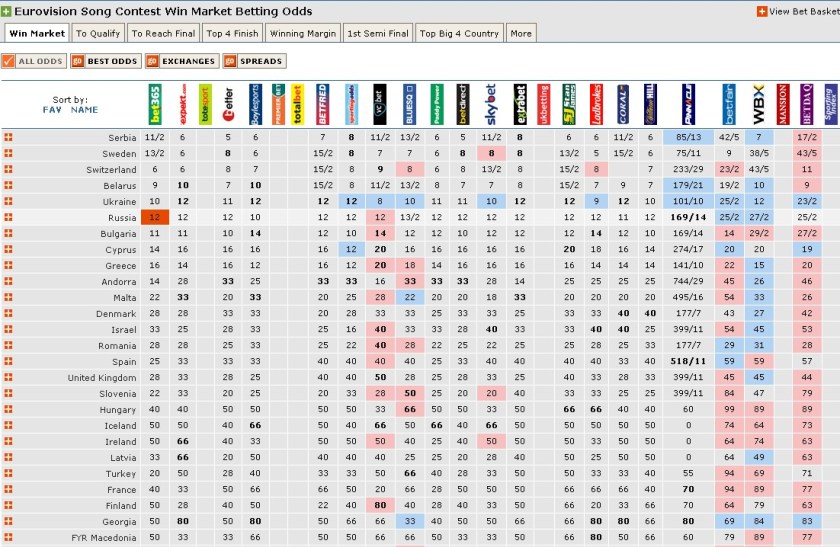Click the Bluesq bookmaker logo
Image resolution: width=840 pixels, height=547 pixels.
pyautogui.click(x=409, y=104)
